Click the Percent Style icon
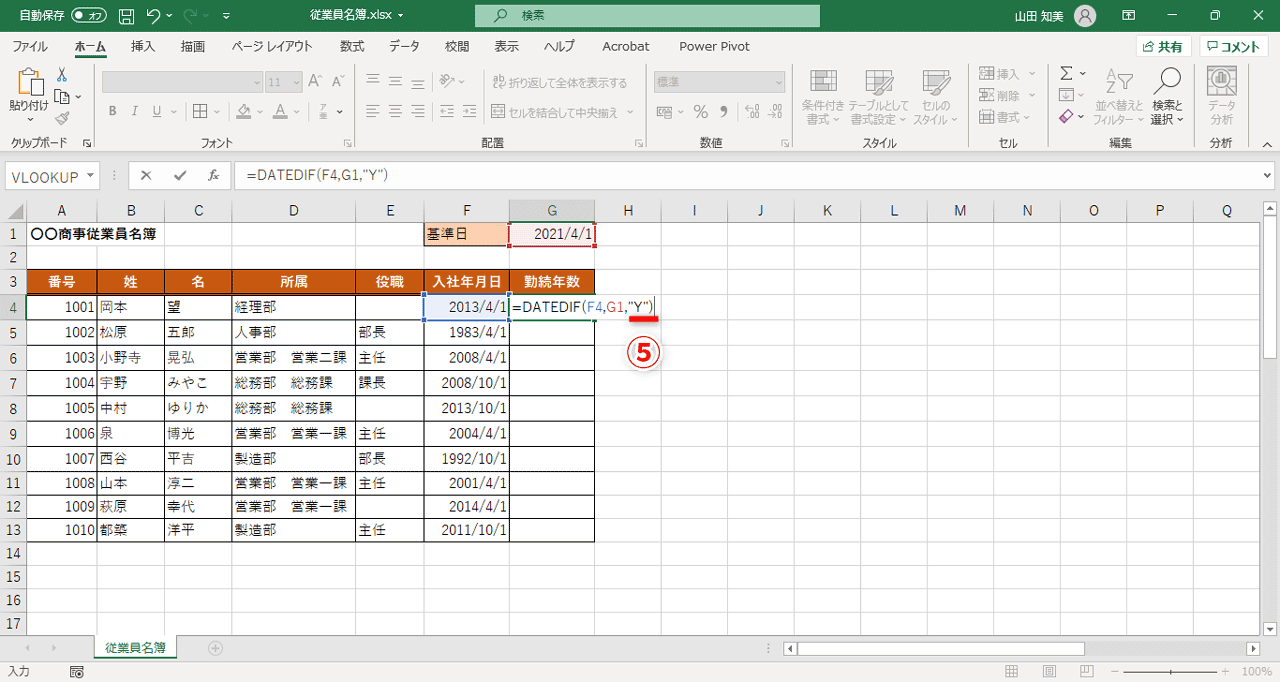This screenshot has width=1280, height=682. coord(700,112)
